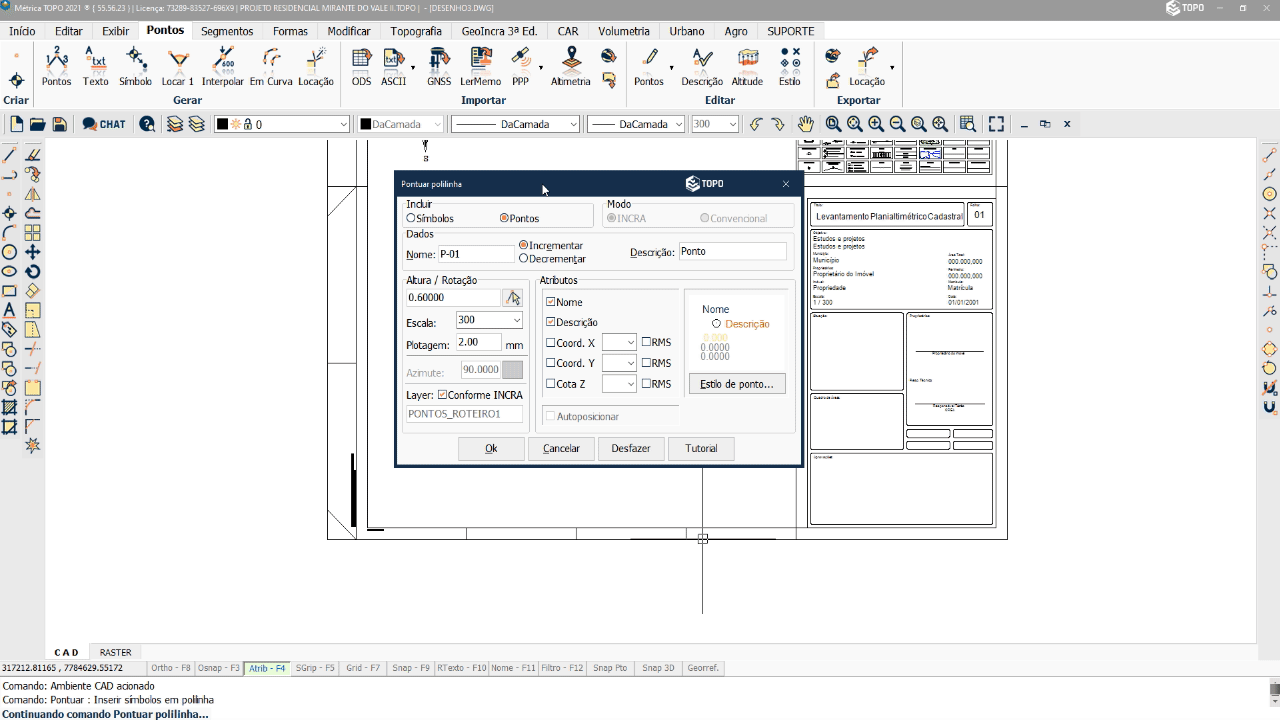
Task: Switch to the Topografia ribbon tab
Action: (415, 31)
